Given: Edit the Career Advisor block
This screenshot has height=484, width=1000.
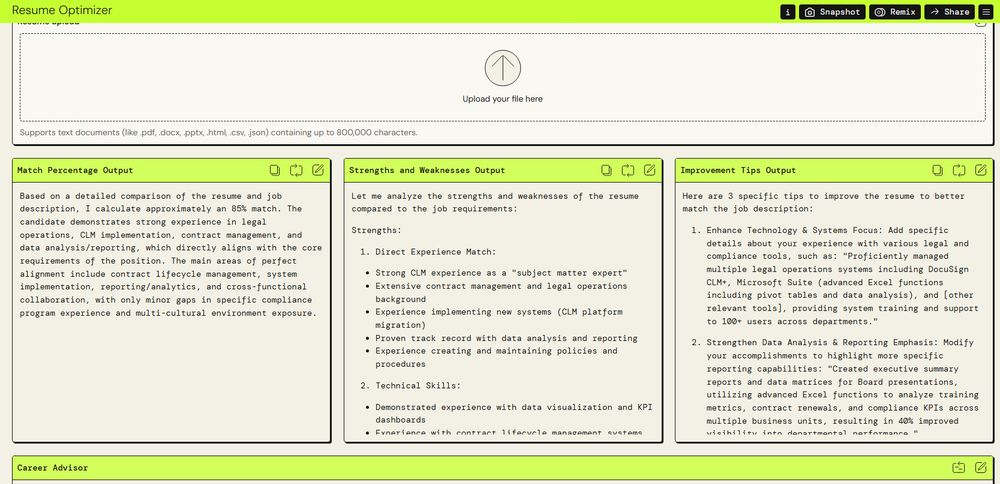Looking at the screenshot, I should pos(981,467).
